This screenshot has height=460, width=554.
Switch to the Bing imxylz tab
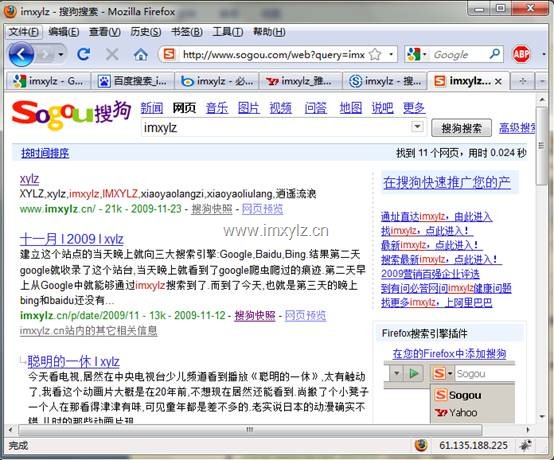click(x=217, y=81)
